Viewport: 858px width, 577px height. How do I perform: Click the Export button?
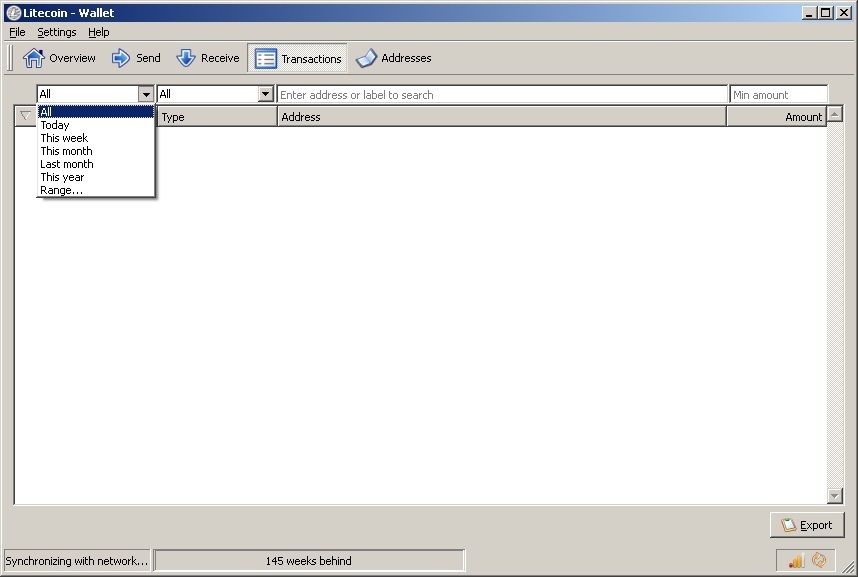pos(807,524)
